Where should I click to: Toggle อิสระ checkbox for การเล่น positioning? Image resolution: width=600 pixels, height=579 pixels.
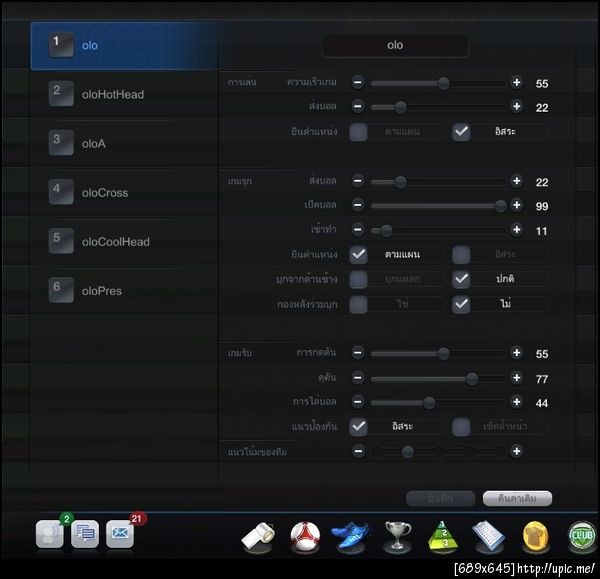(461, 132)
